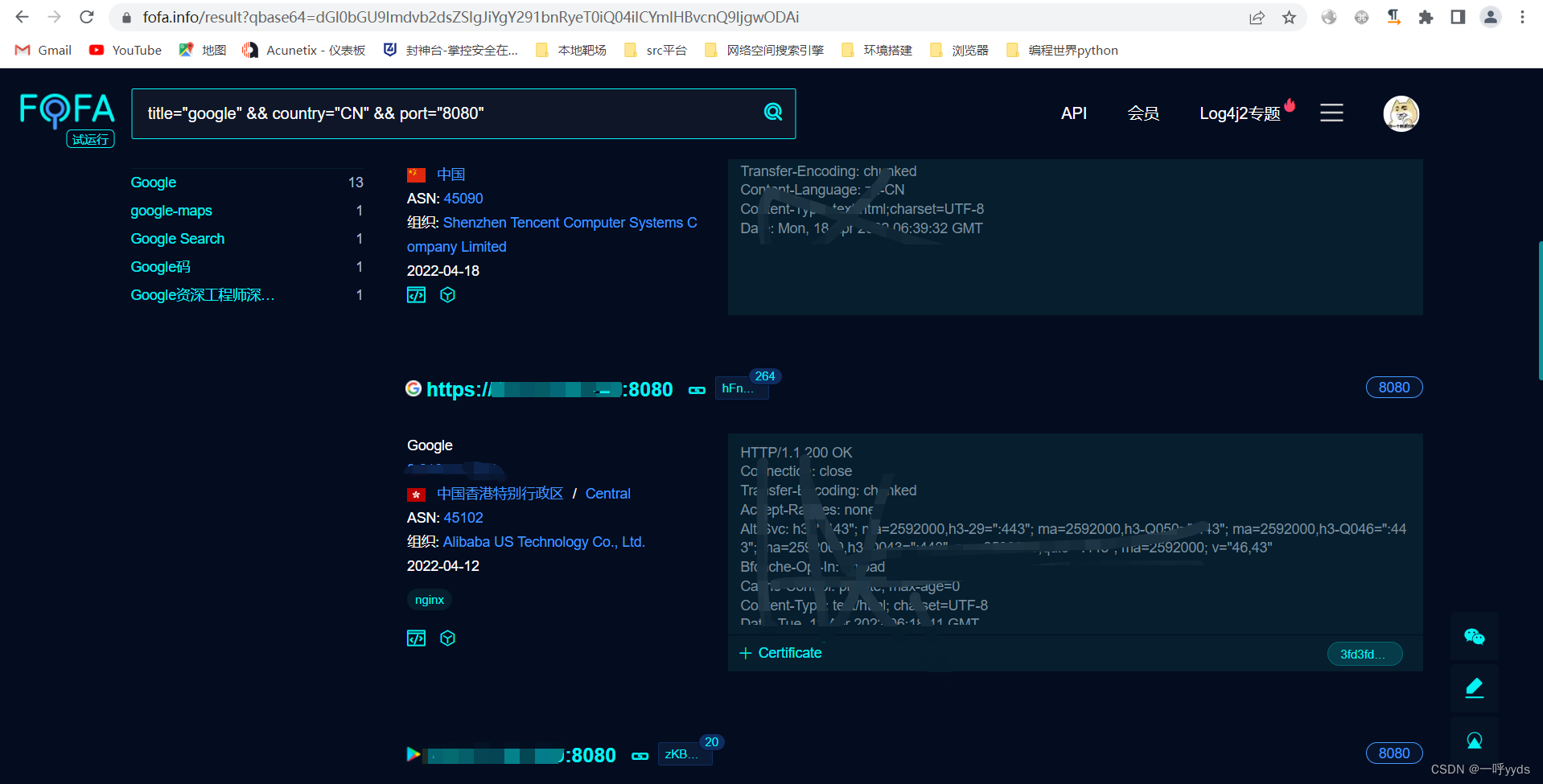Open the FOFA user avatar
The image size is (1543, 784).
click(x=1401, y=113)
